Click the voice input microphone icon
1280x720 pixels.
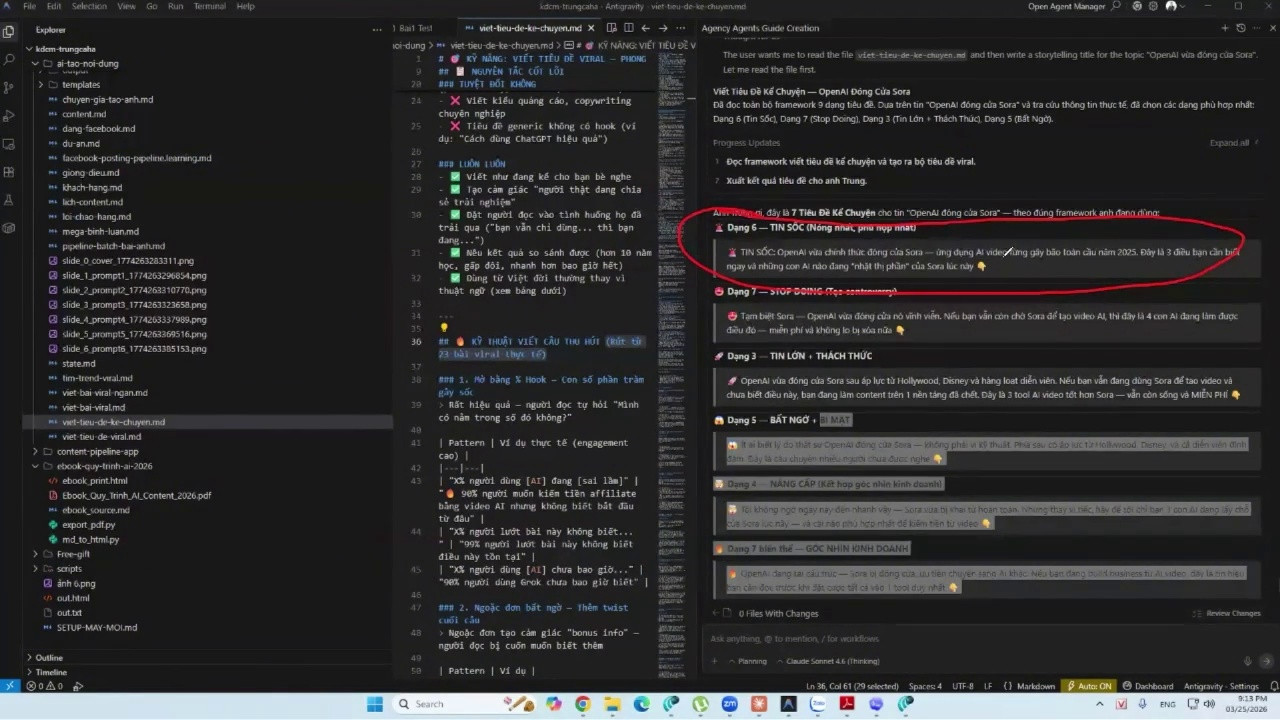[1248, 661]
